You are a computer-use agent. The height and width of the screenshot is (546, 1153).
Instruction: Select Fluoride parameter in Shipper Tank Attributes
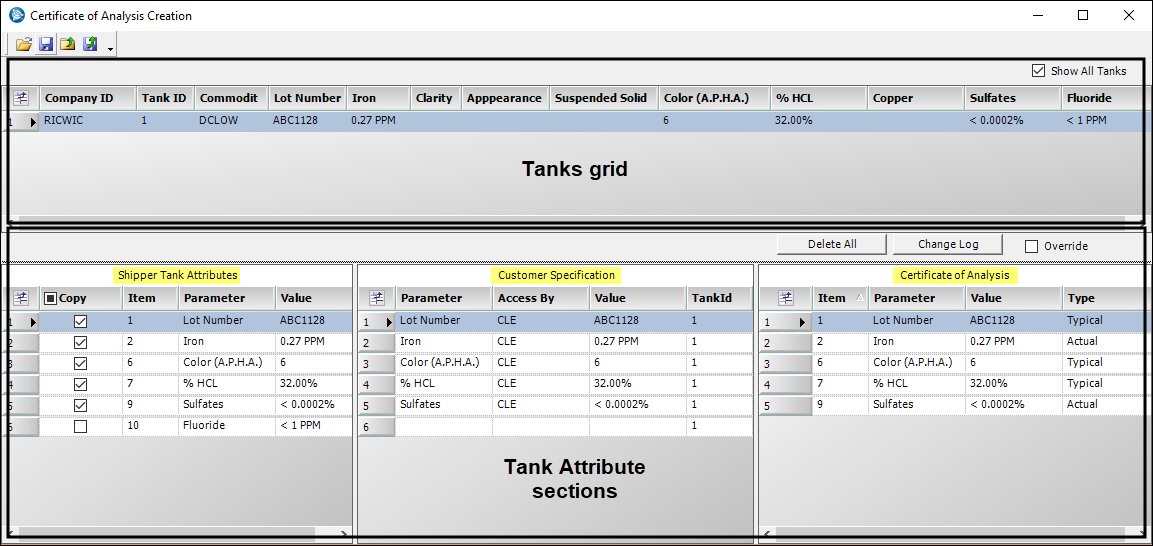click(226, 425)
